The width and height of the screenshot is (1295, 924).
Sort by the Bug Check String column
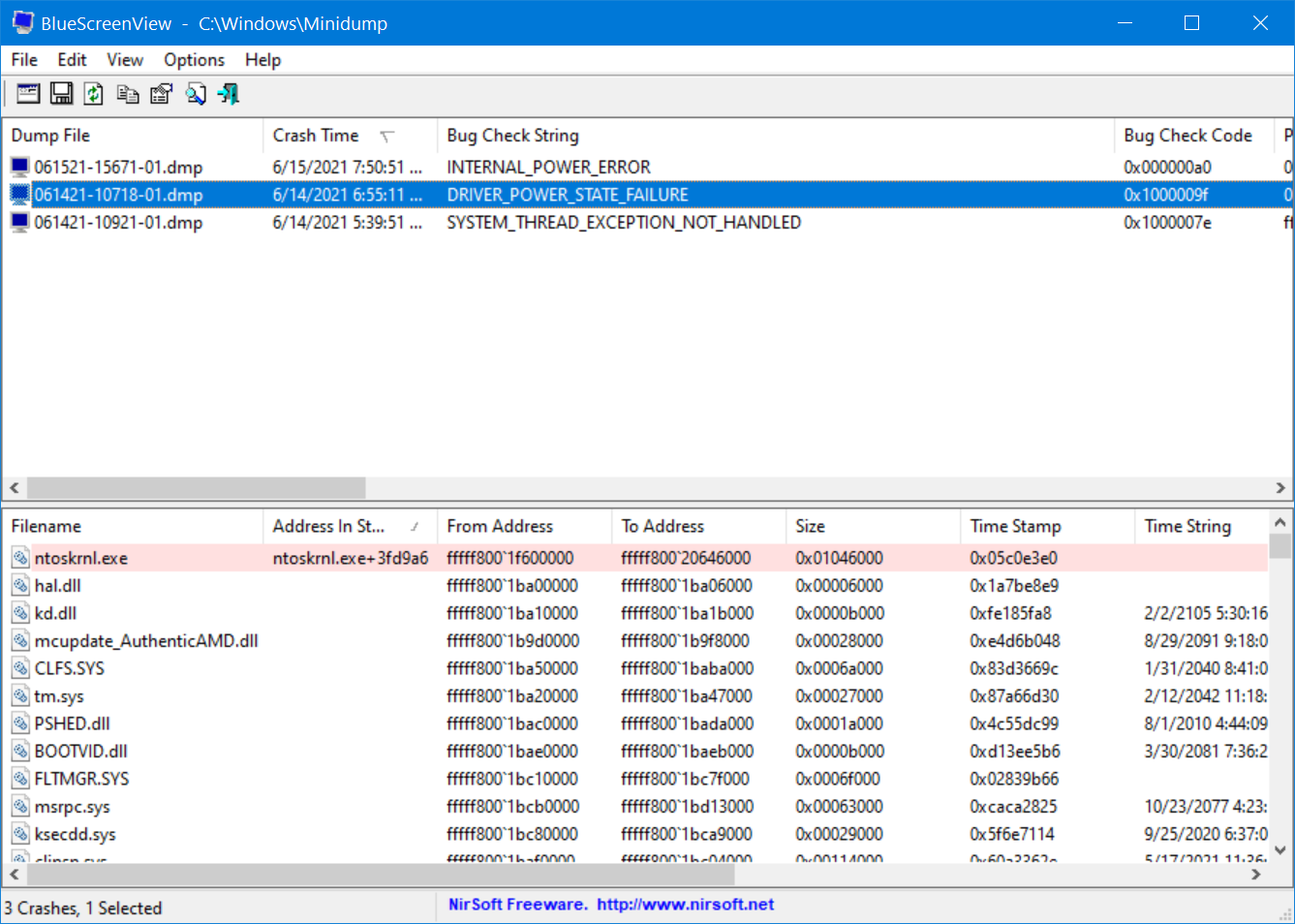tap(511, 135)
